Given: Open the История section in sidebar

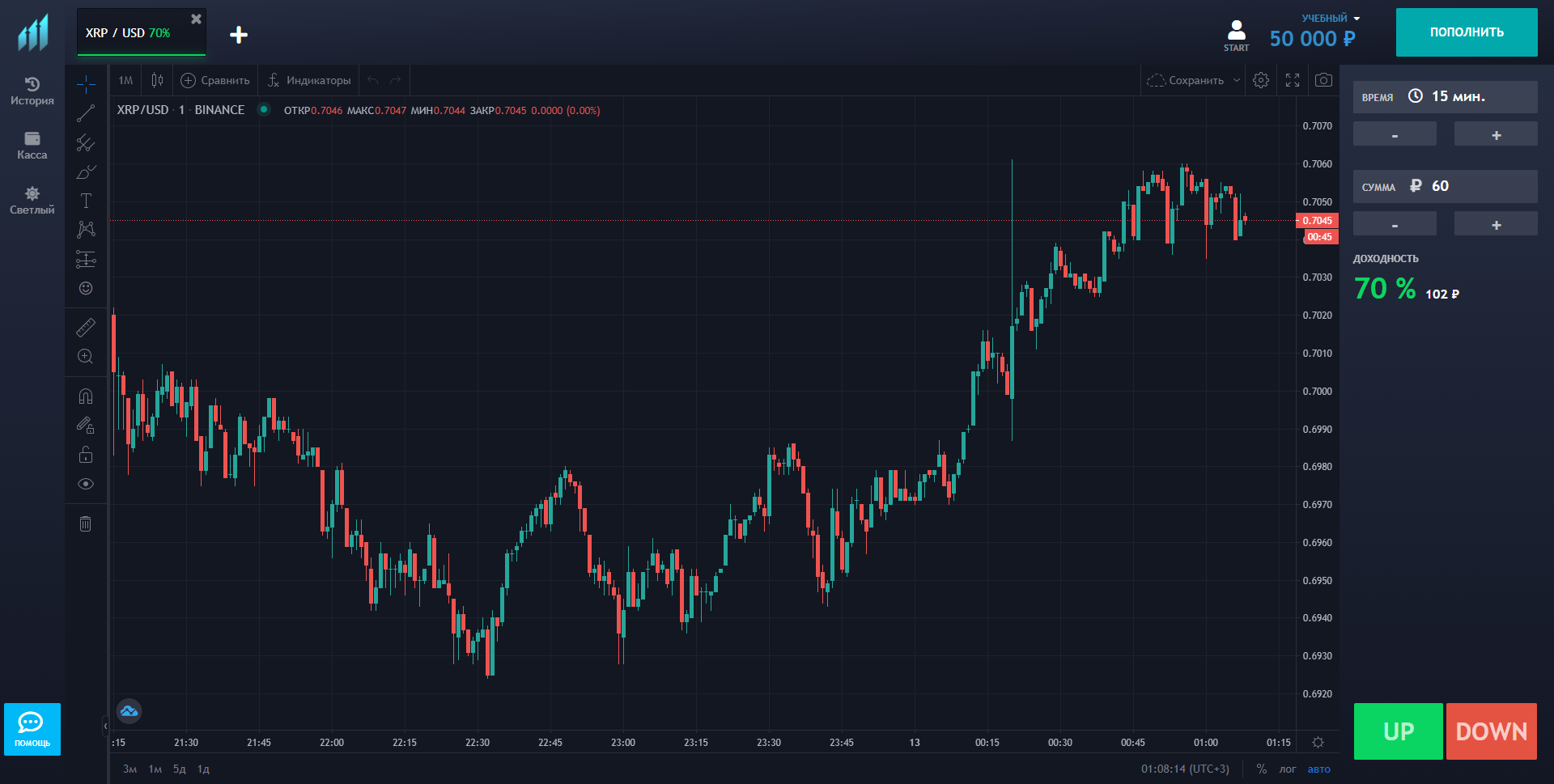Looking at the screenshot, I should click(32, 91).
